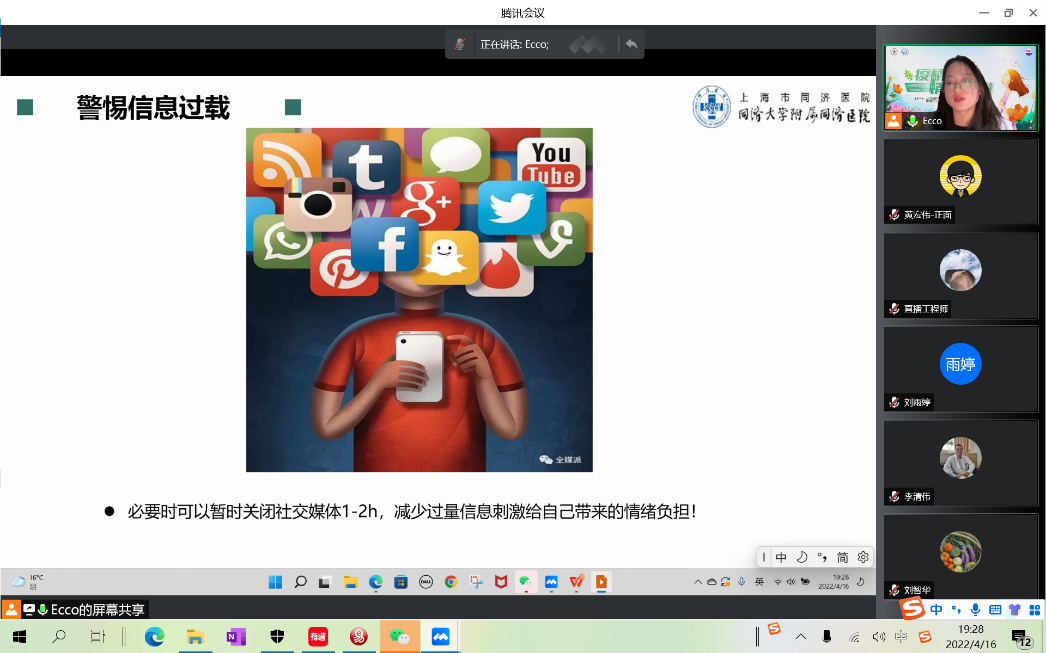This screenshot has height=653, width=1046.
Task: Toggle Sogou voice input microphone
Action: (975, 609)
